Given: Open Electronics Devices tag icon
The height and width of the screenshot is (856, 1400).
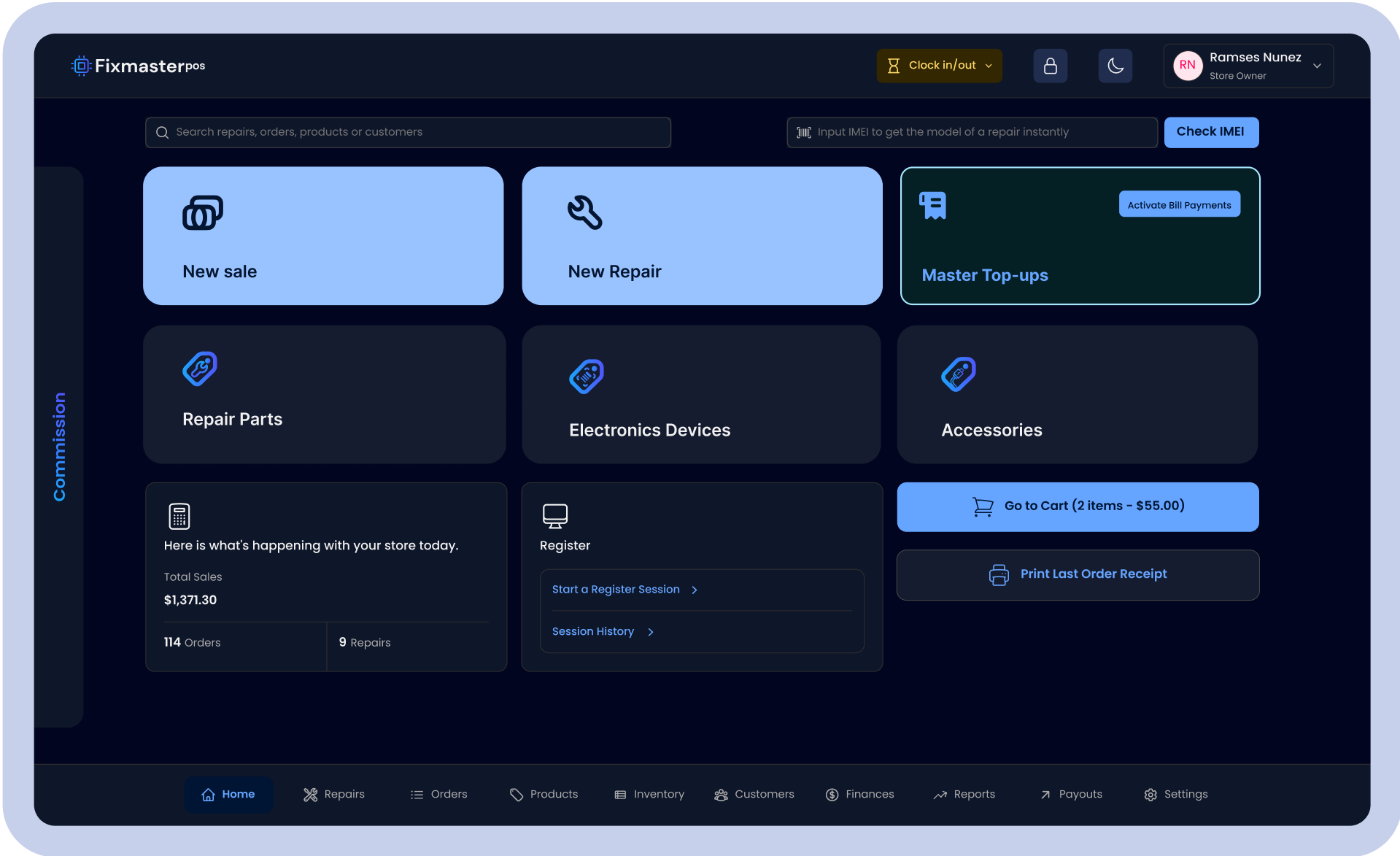Looking at the screenshot, I should point(587,377).
